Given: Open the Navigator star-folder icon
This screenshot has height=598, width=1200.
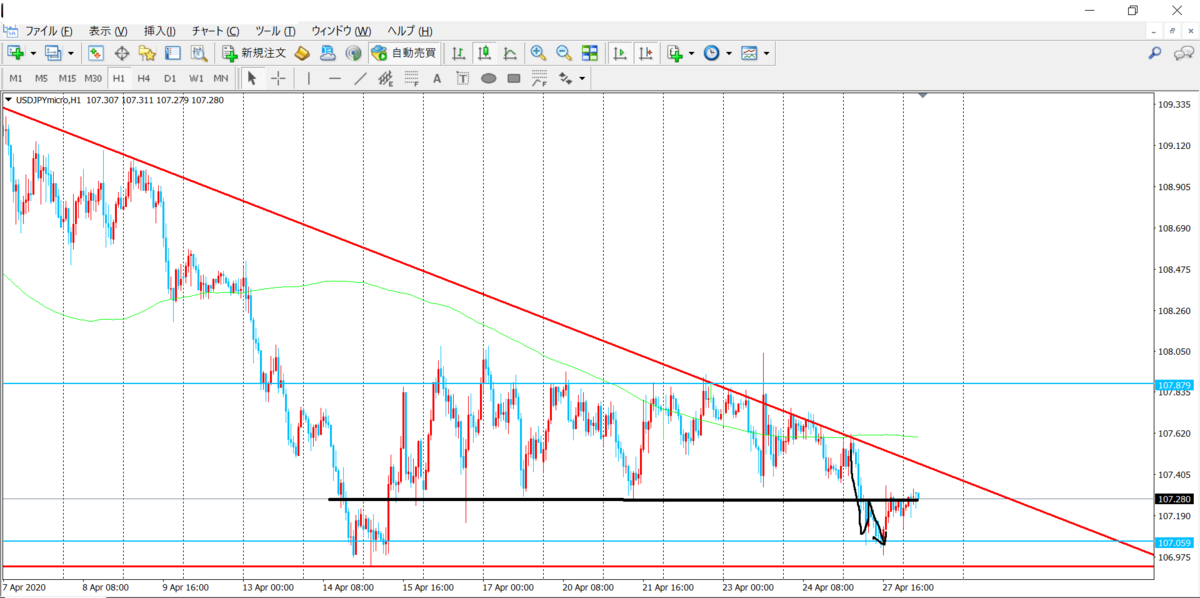Looking at the screenshot, I should click(147, 53).
